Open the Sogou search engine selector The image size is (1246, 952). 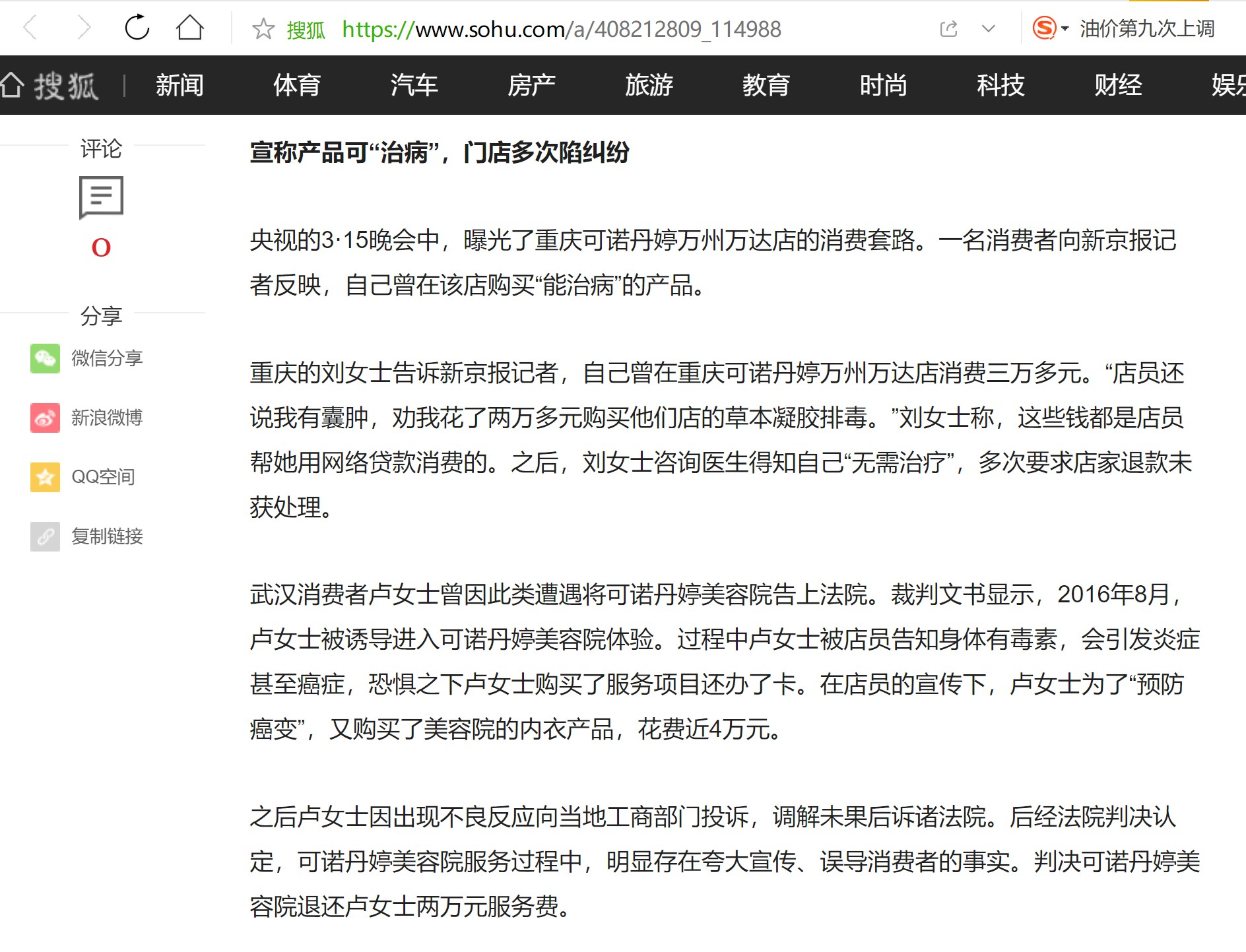(1051, 28)
